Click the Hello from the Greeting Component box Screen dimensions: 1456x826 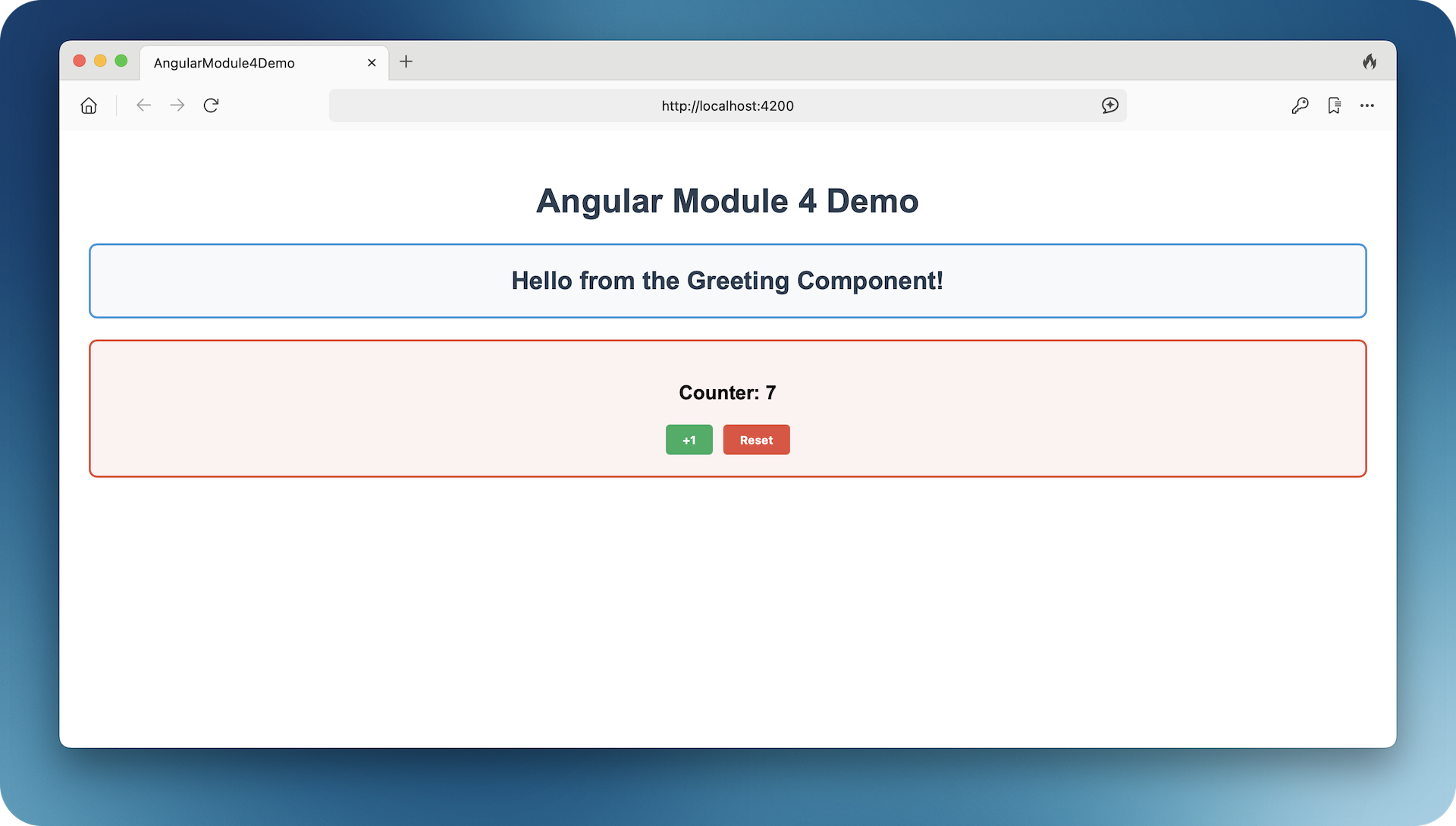(x=727, y=281)
